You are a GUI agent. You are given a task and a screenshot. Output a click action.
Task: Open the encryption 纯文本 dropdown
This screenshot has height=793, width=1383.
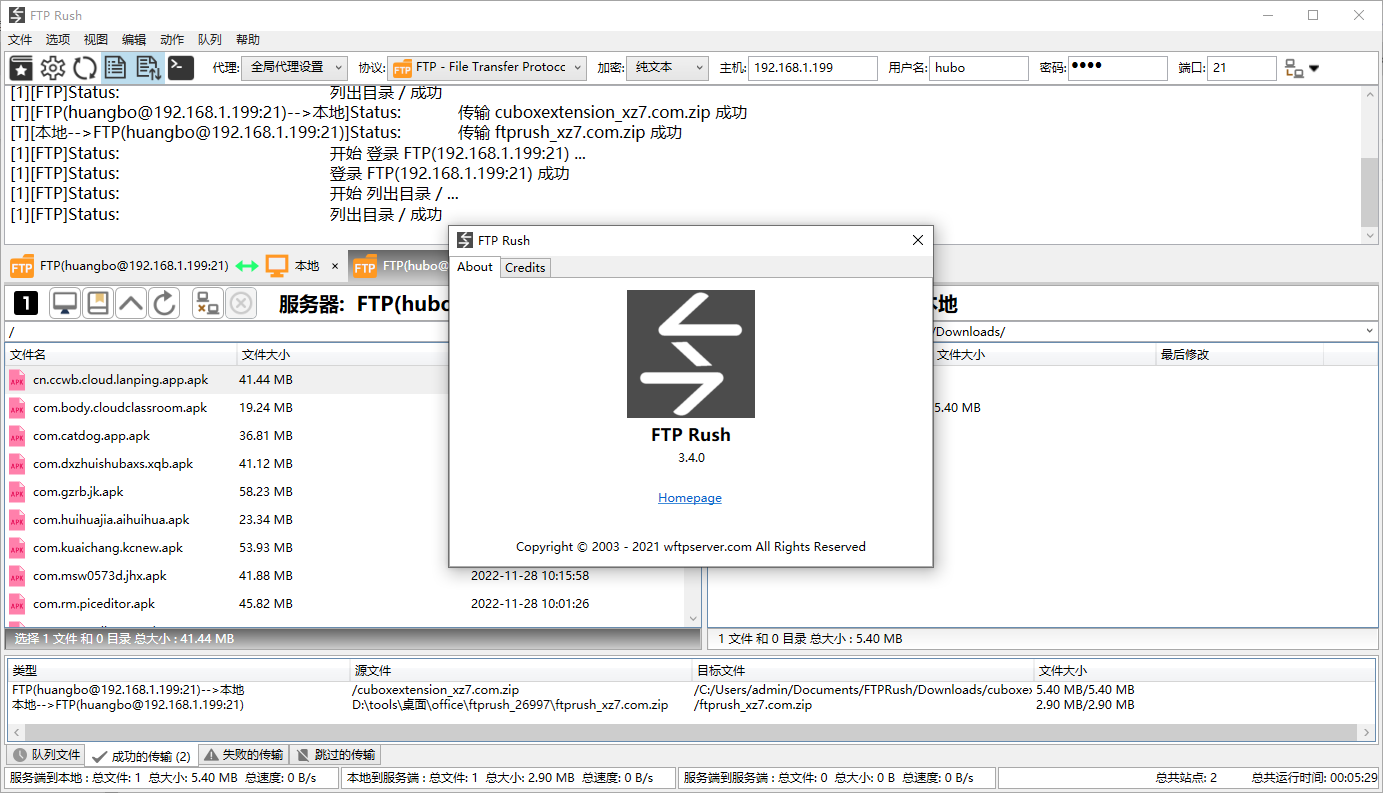[x=667, y=67]
